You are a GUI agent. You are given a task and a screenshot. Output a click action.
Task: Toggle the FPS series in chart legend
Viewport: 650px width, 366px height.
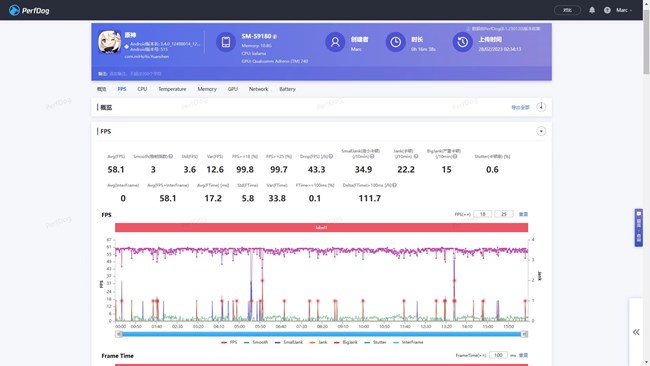[229, 342]
